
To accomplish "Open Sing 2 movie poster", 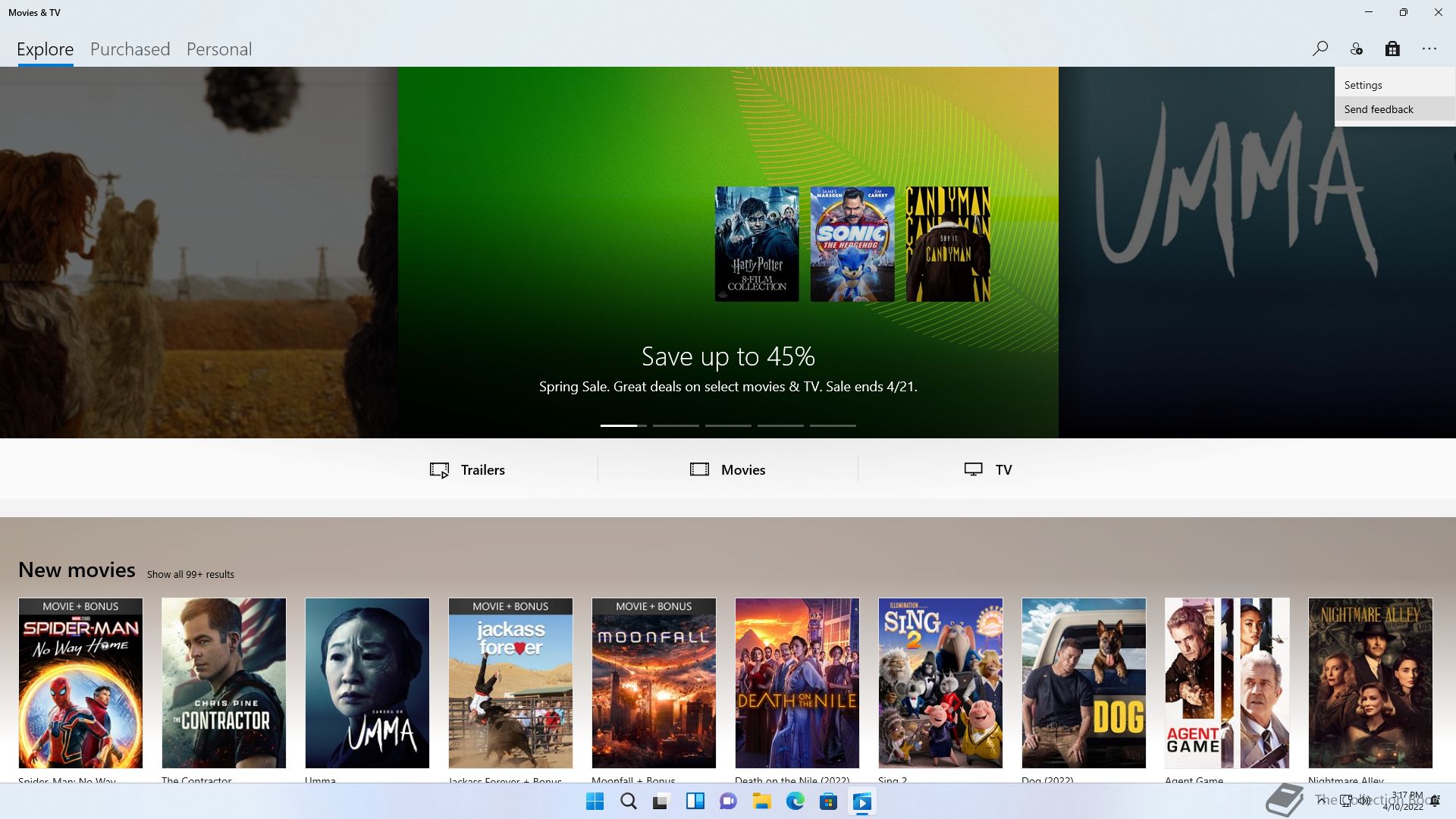I will point(940,683).
